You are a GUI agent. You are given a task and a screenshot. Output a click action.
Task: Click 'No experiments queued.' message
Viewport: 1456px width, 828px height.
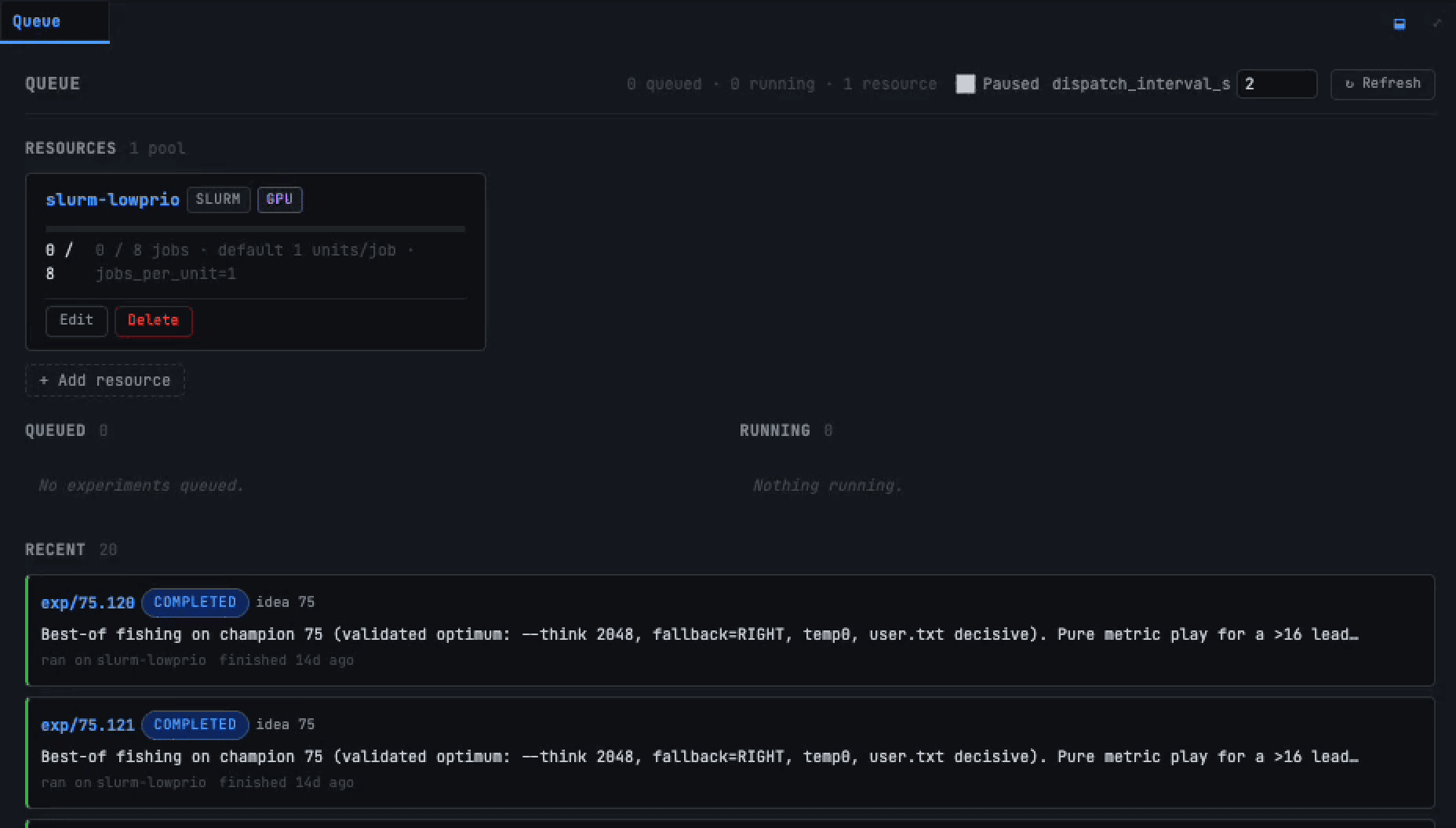(x=141, y=485)
